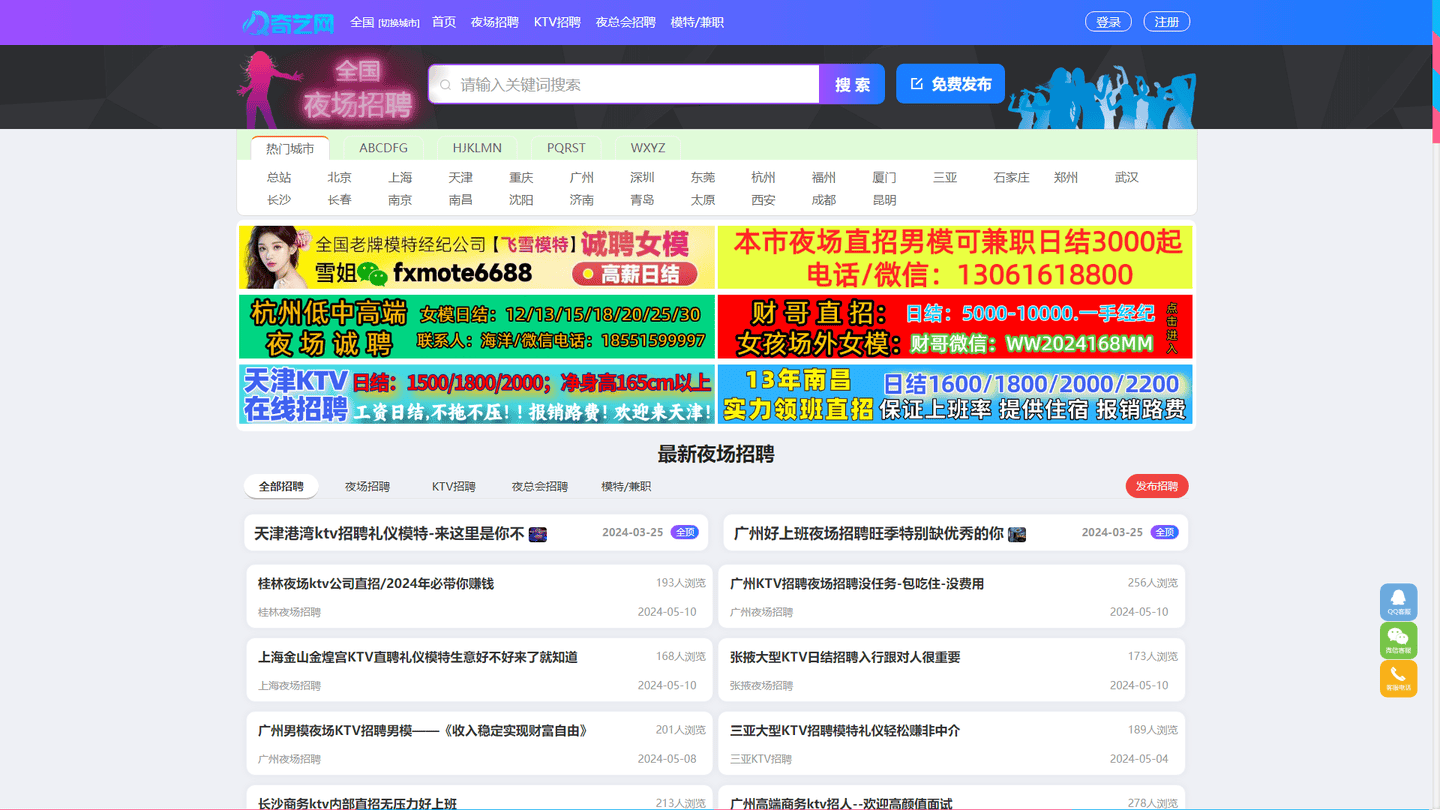Open the 切换城市 city switcher
1440x810 pixels.
(399, 23)
